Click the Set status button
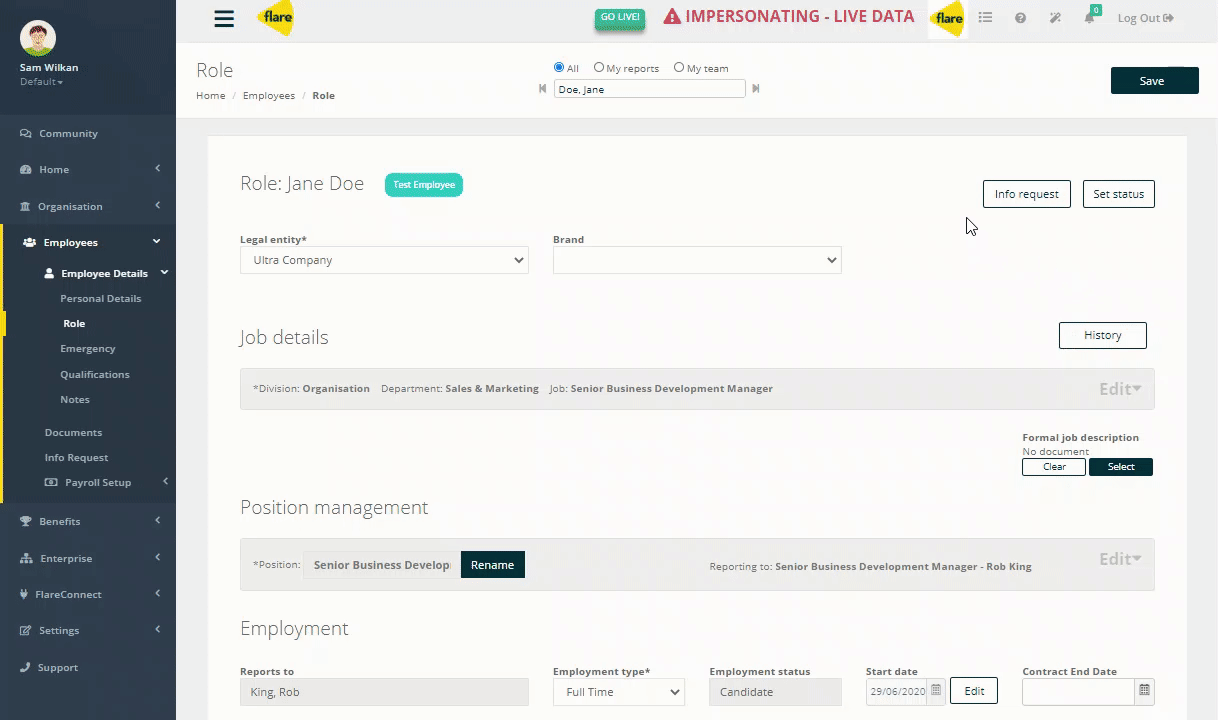1218x720 pixels. [1119, 194]
